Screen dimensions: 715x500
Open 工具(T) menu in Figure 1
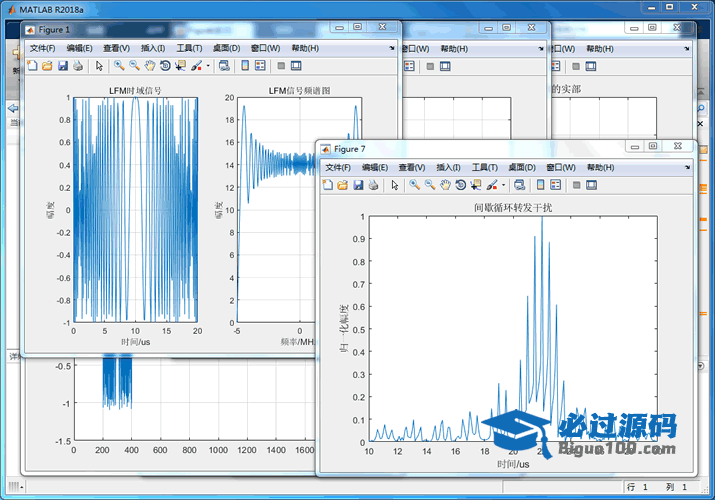(x=189, y=48)
